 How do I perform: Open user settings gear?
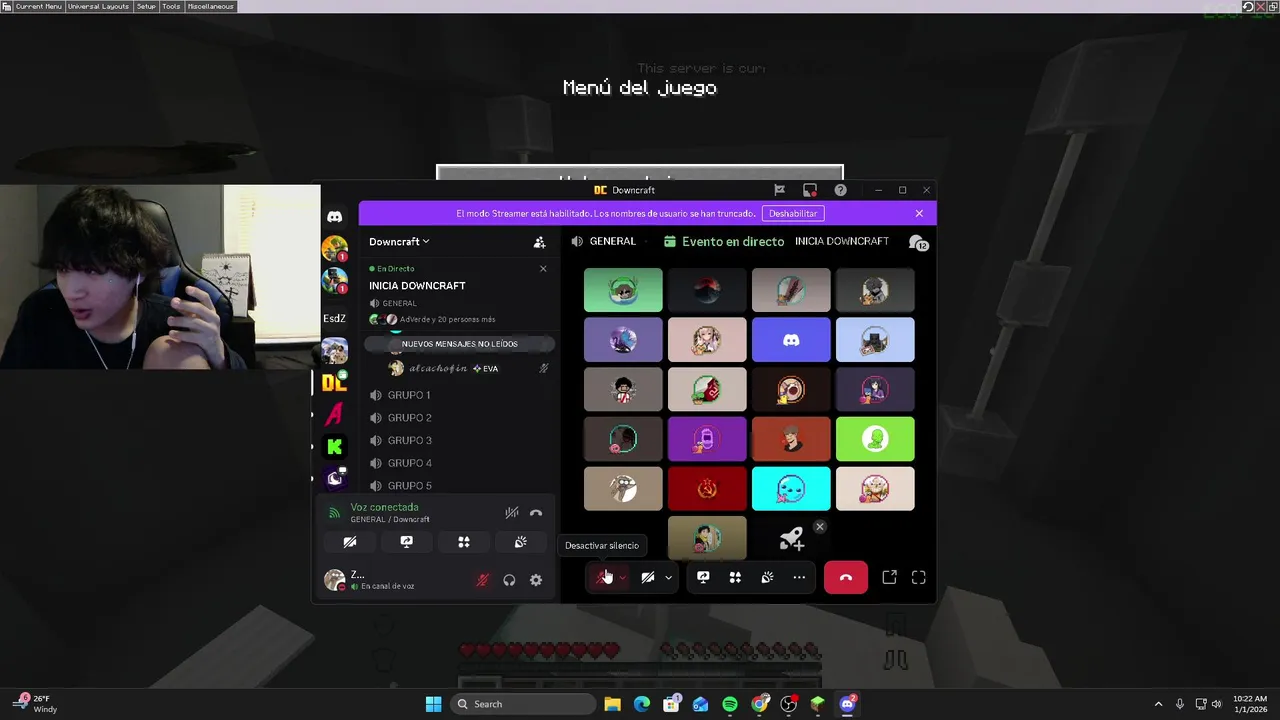tap(536, 580)
